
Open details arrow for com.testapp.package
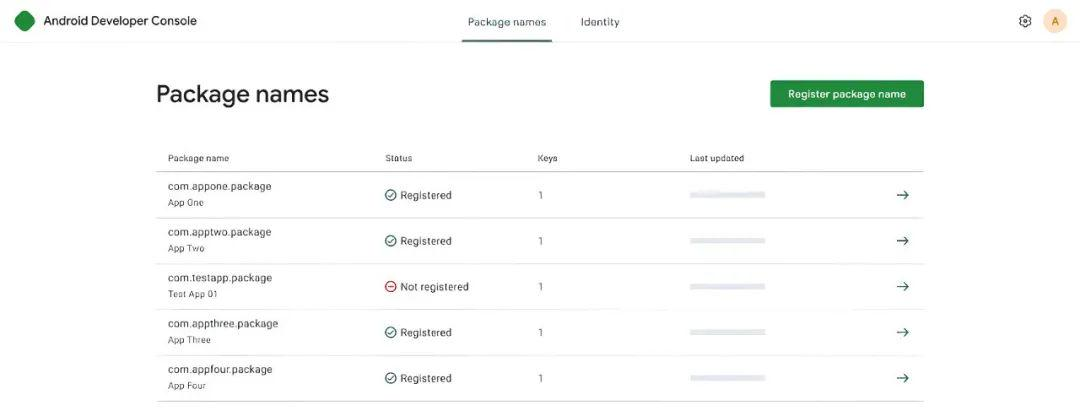coord(902,286)
